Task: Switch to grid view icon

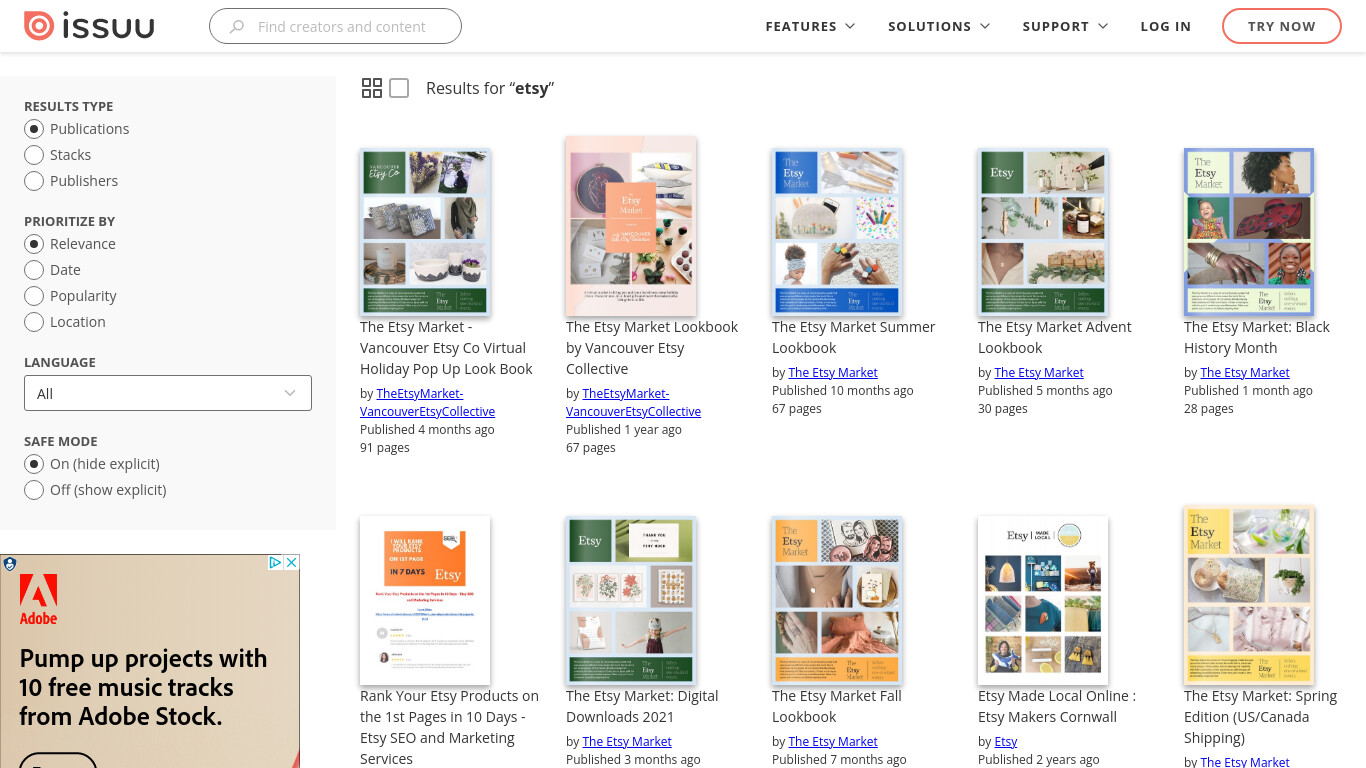Action: pyautogui.click(x=372, y=88)
